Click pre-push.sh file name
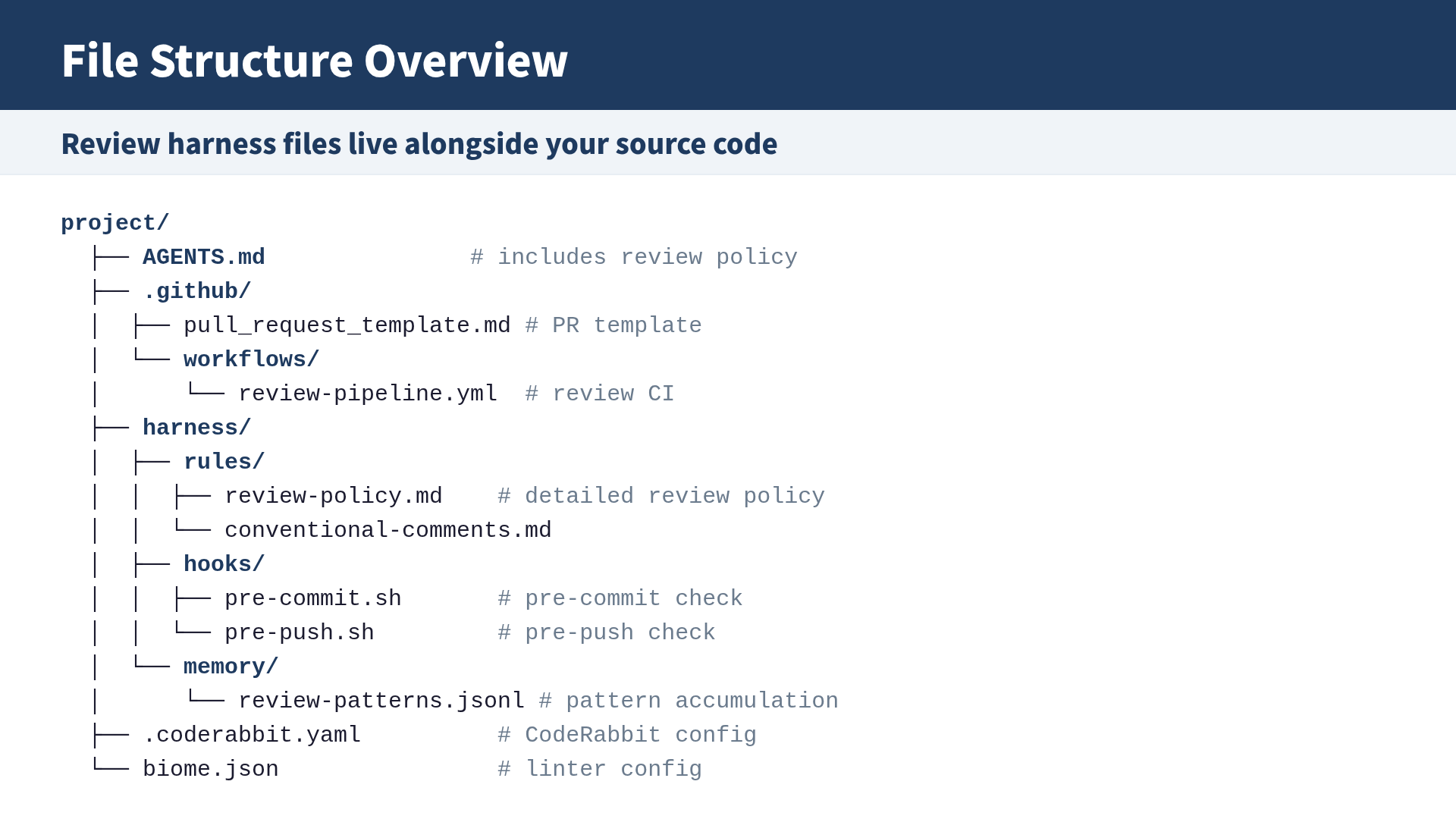This screenshot has width=1456, height=819. [x=300, y=632]
